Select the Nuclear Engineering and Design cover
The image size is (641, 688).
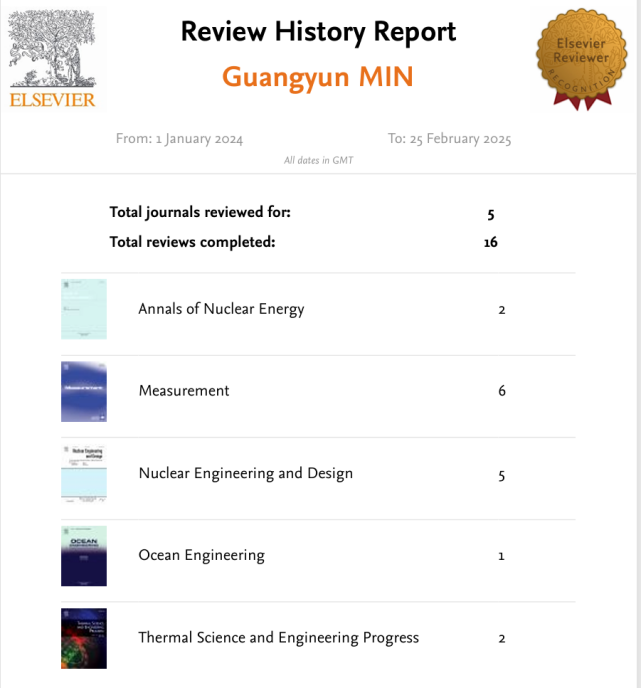pos(83,473)
